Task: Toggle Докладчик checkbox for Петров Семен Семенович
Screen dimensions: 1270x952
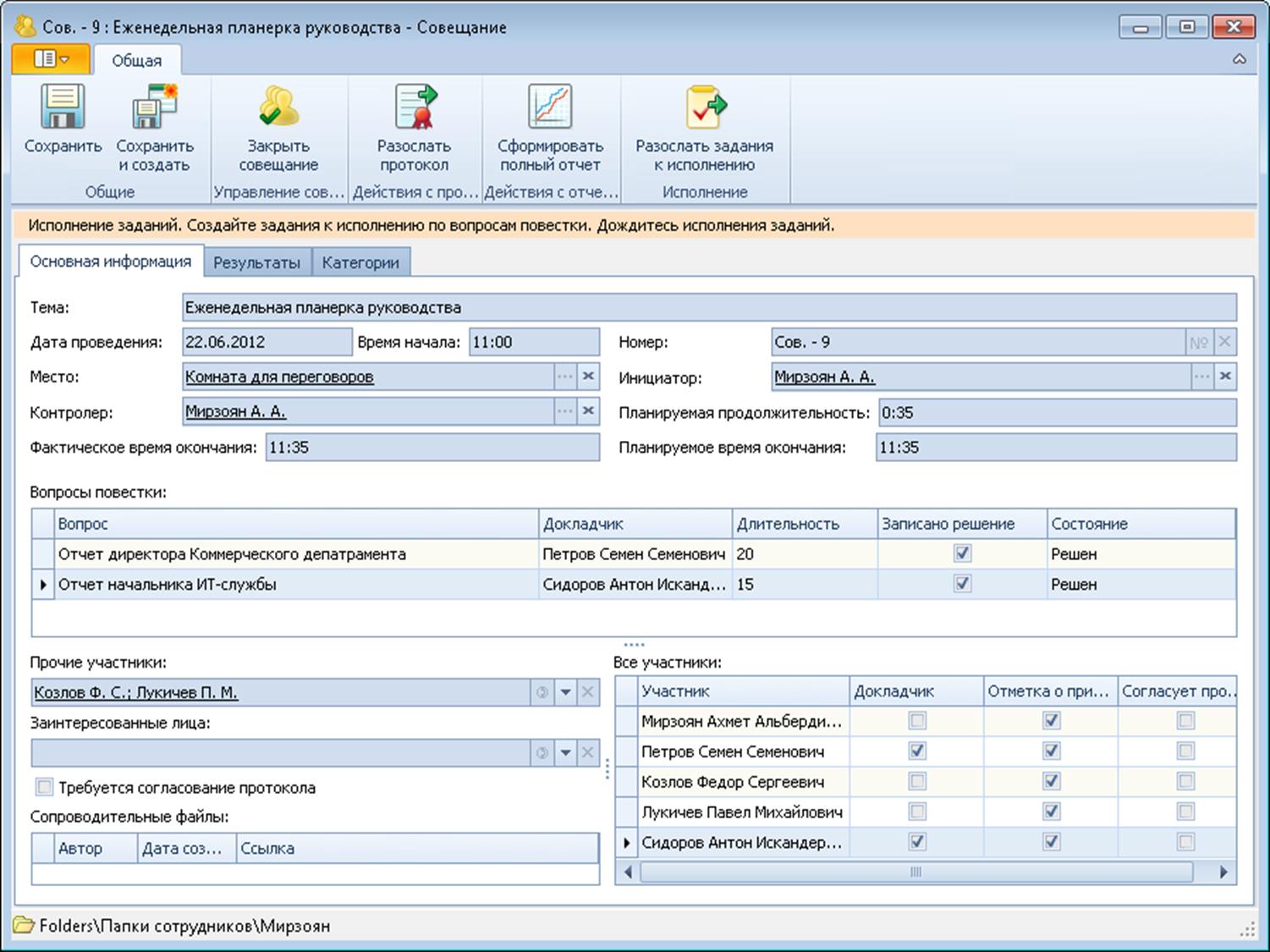Action: pos(917,751)
